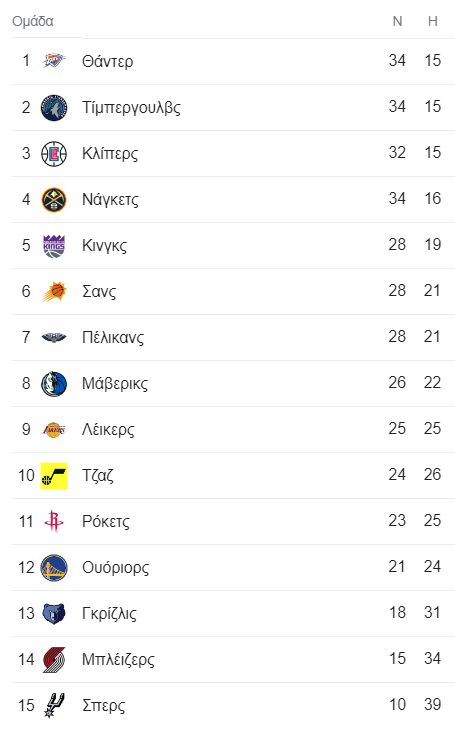Click the Timberwolves team logo
455x738 pixels.
tap(54, 107)
